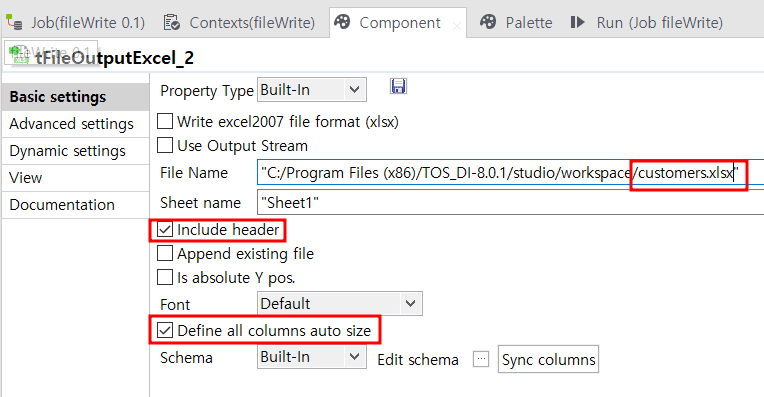Expand the Property Type dropdown

pos(312,90)
